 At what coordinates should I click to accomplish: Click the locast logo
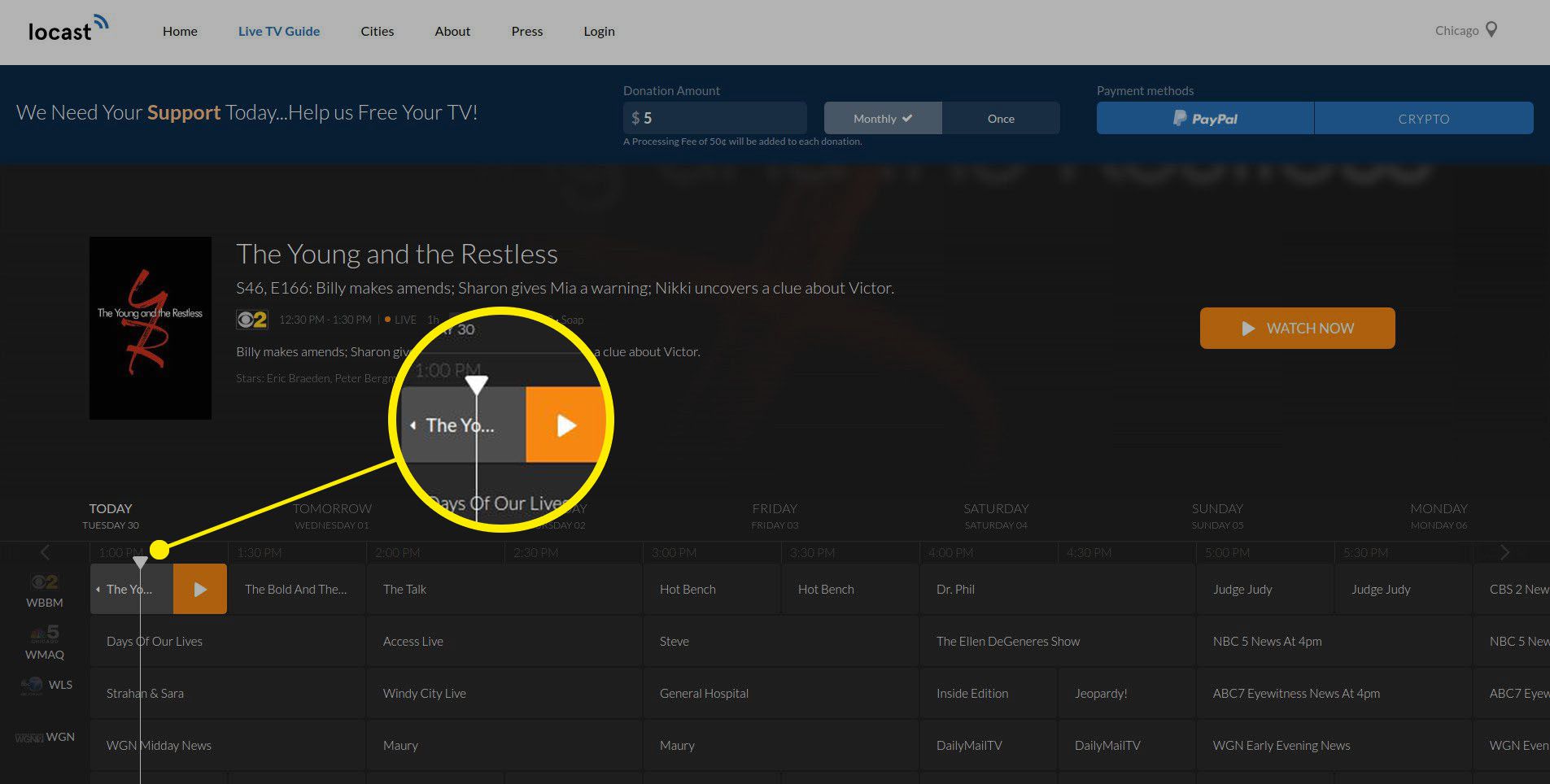pos(68,29)
